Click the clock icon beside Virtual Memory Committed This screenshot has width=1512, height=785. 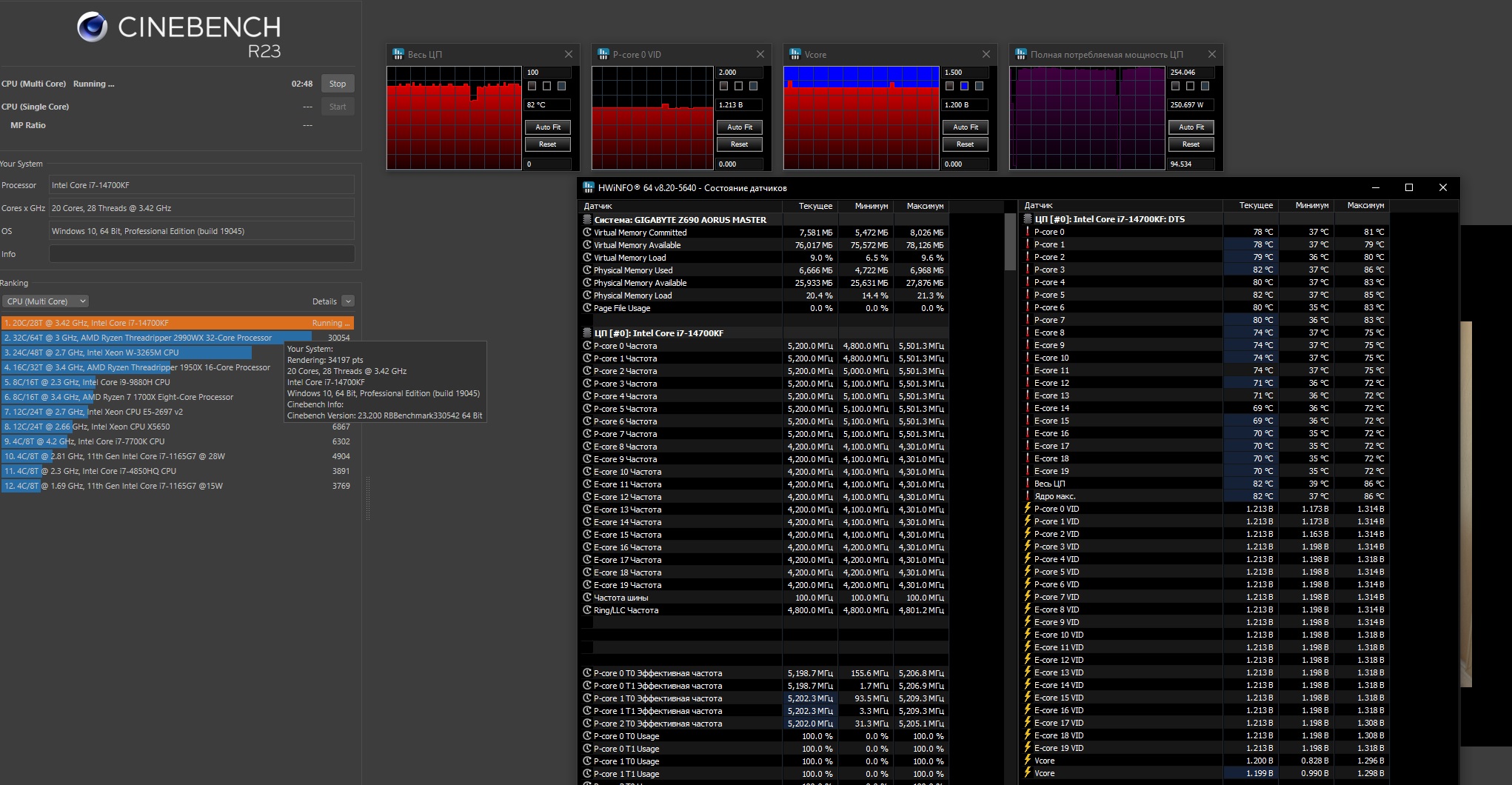coord(587,233)
